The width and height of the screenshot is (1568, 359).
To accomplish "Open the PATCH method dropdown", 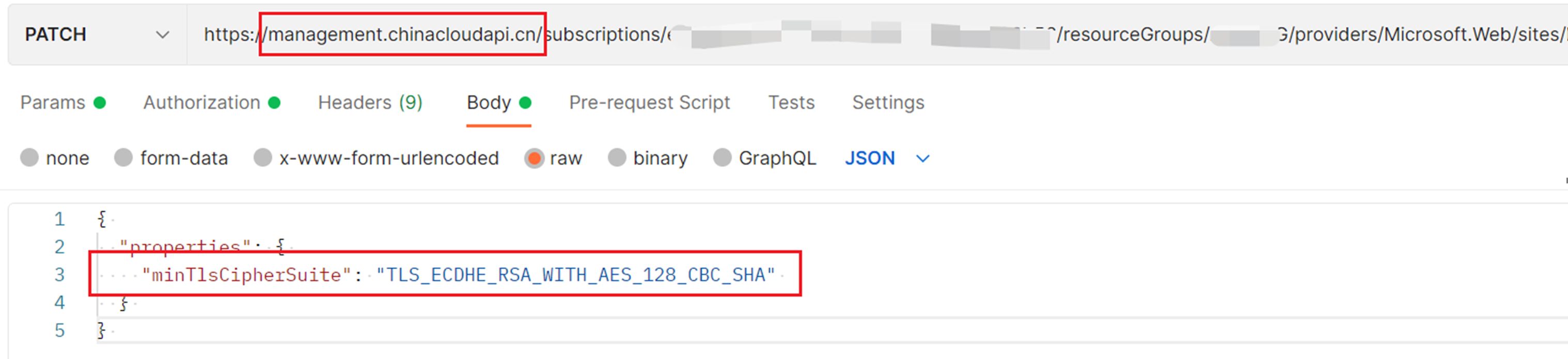I will click(x=96, y=35).
